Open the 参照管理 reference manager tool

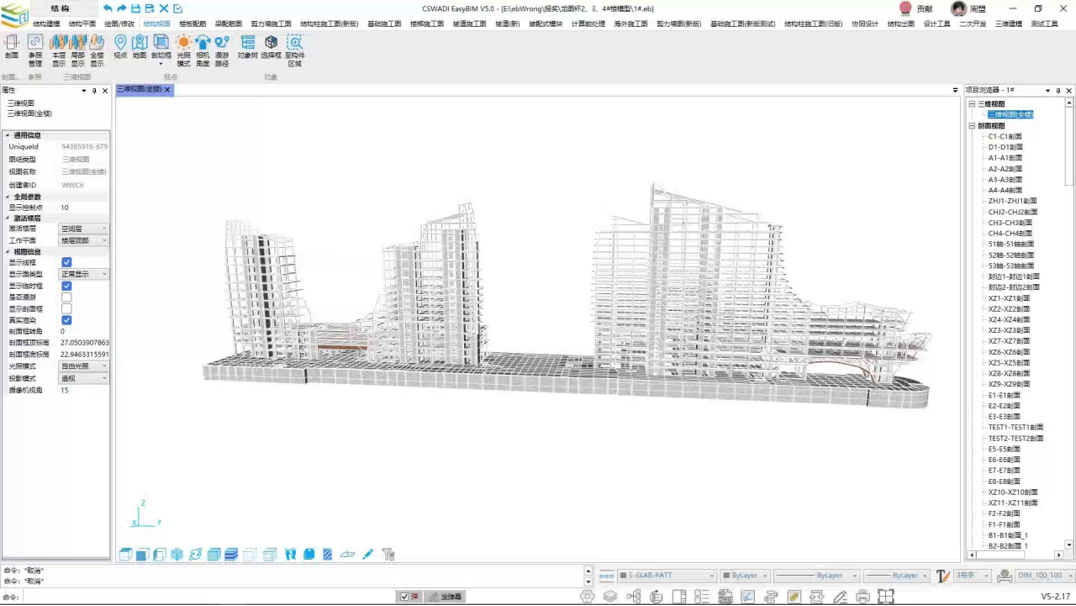pos(35,43)
